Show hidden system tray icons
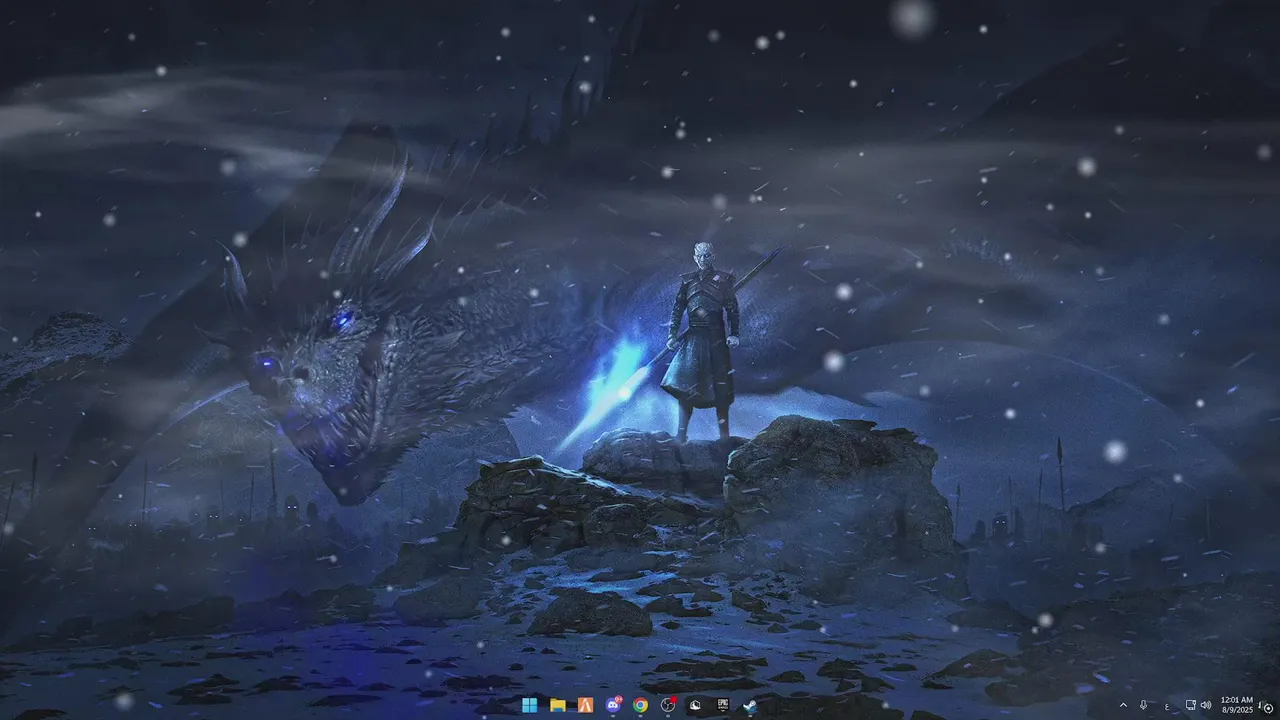Viewport: 1280px width, 720px height. [1123, 705]
